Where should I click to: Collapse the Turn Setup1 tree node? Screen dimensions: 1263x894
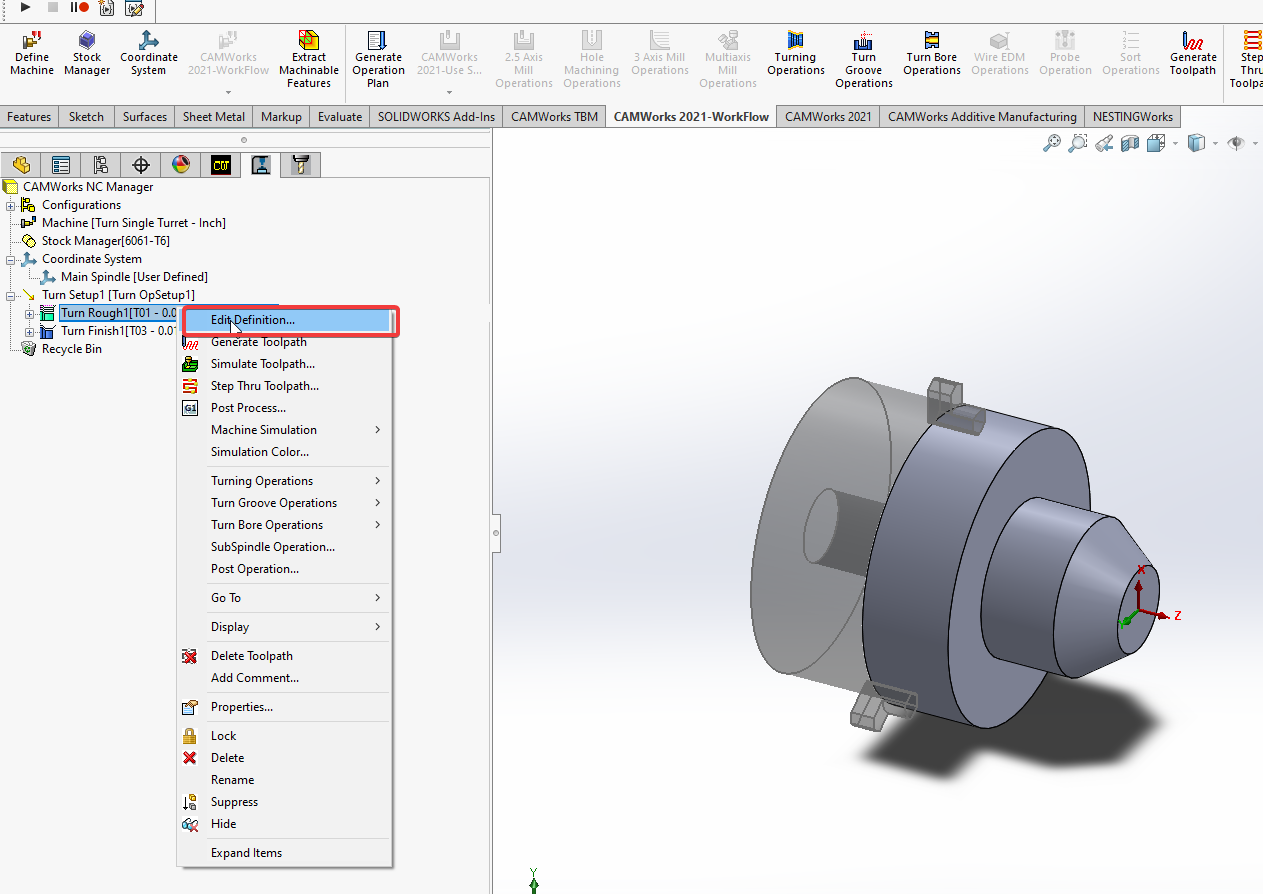(11, 295)
